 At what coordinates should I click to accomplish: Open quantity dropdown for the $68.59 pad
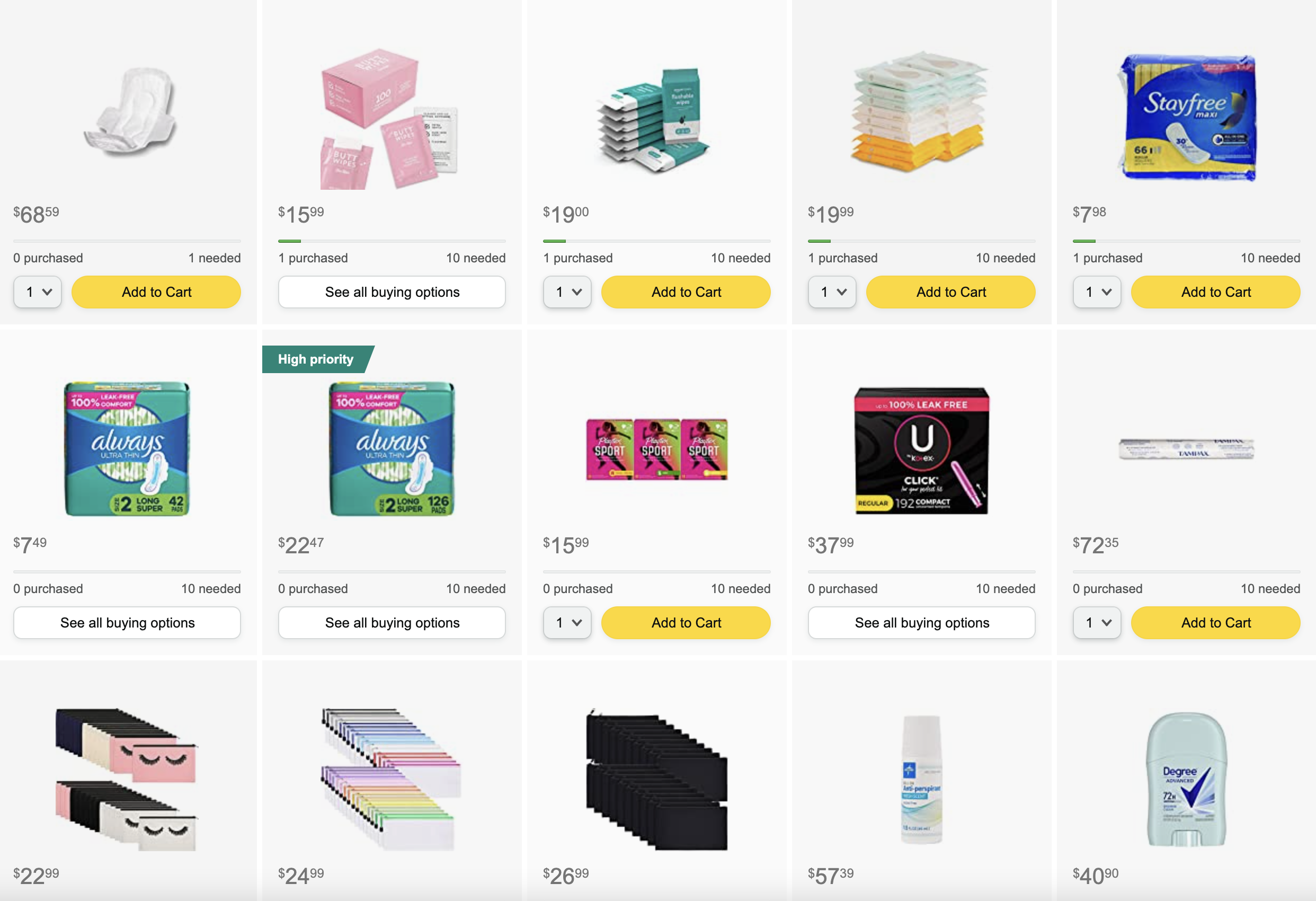pyautogui.click(x=38, y=292)
